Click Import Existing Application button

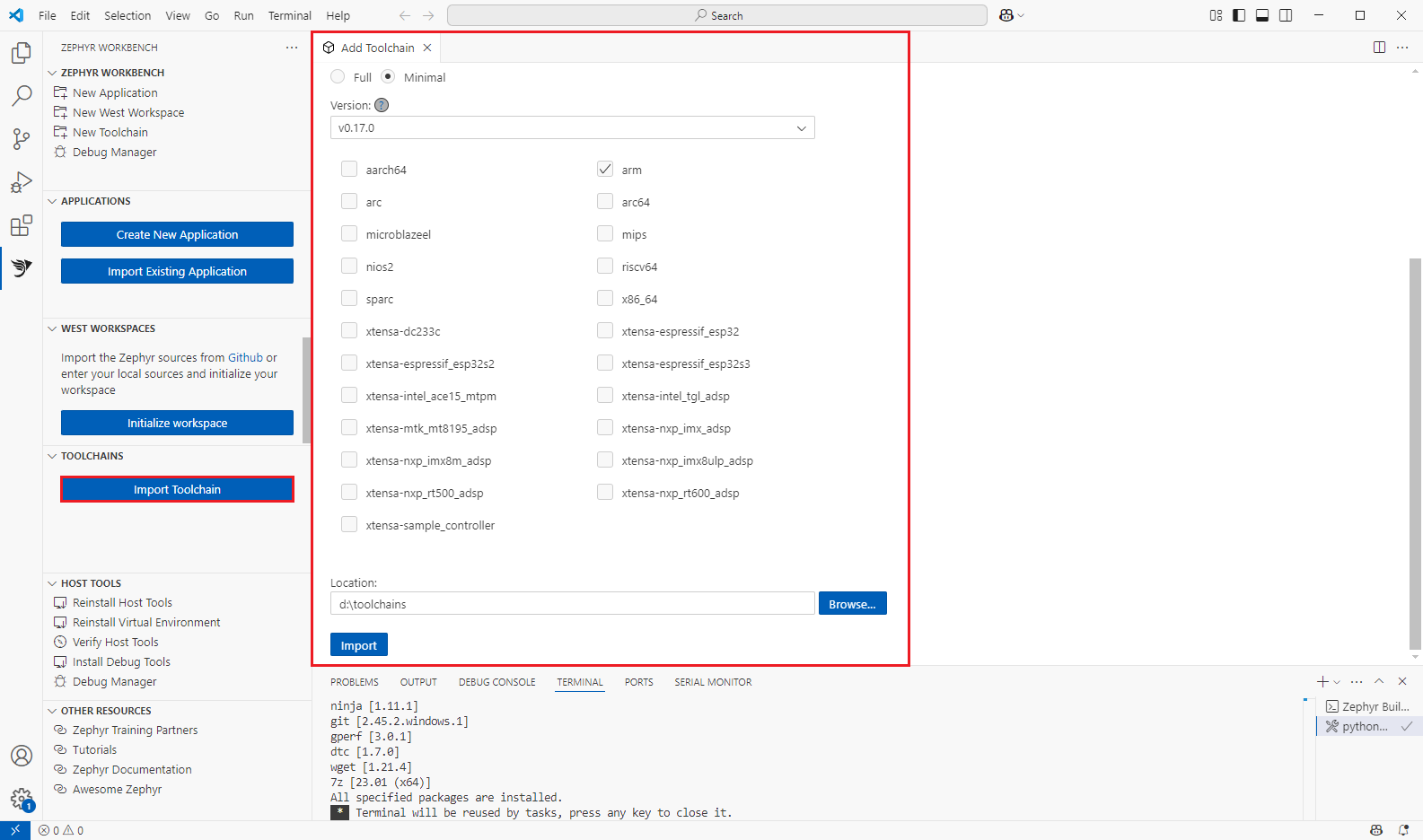coord(177,271)
